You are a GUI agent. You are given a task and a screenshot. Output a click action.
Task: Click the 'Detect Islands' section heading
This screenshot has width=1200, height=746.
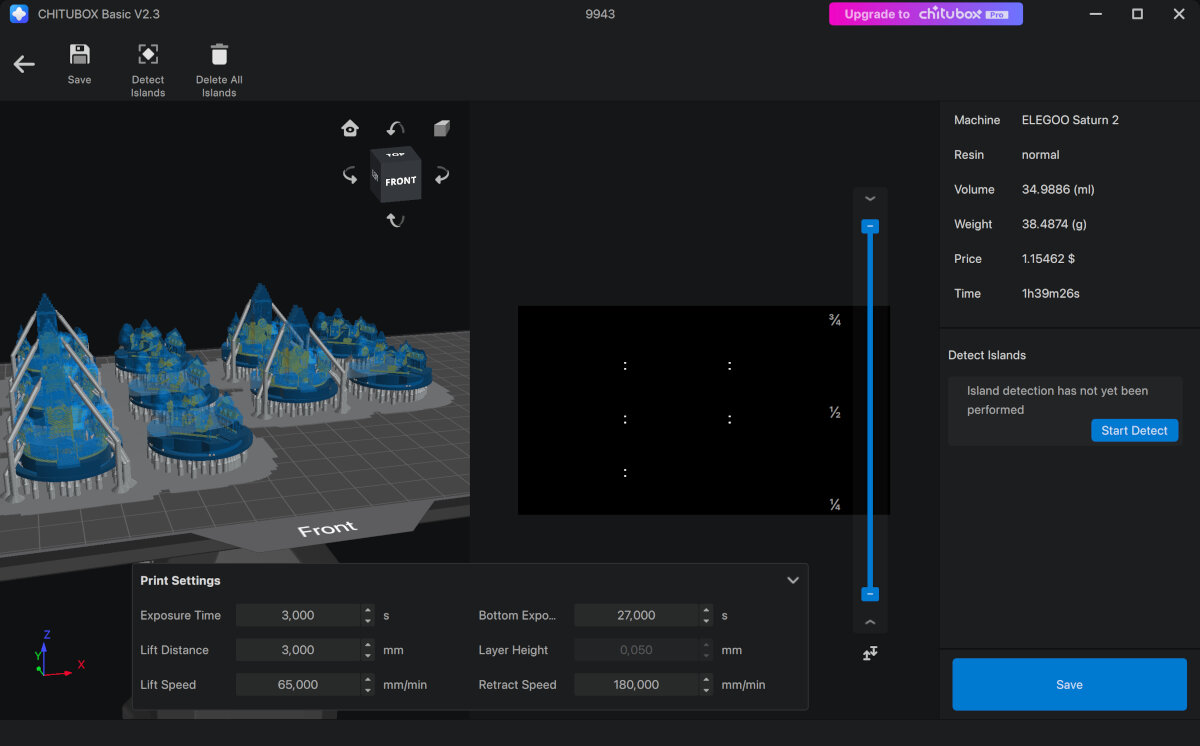click(x=987, y=355)
